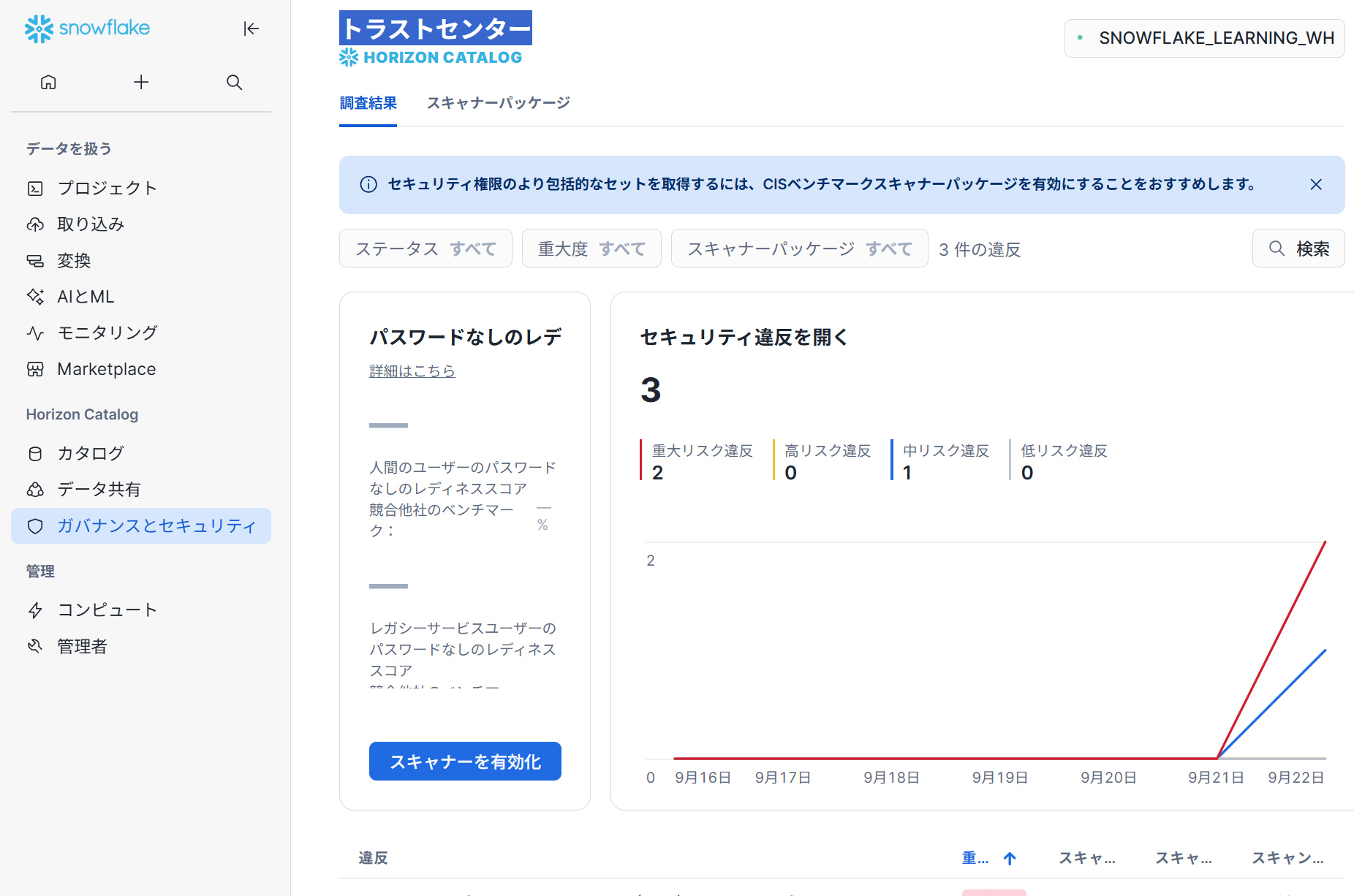Click the 9月18日 chart axis label
The width and height of the screenshot is (1354, 896).
coord(891,778)
